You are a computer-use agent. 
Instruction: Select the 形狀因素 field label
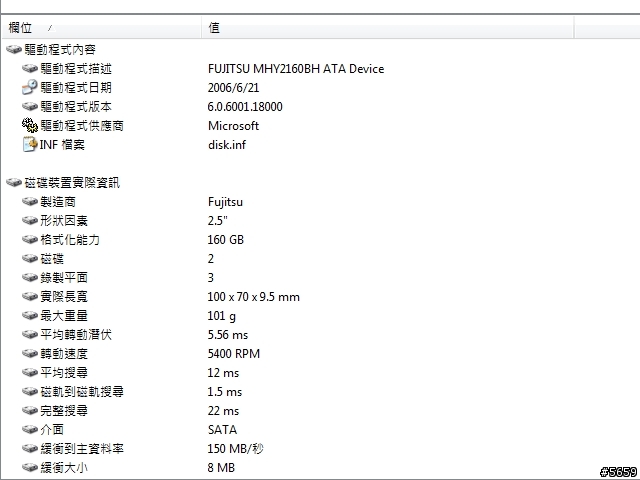pyautogui.click(x=64, y=221)
